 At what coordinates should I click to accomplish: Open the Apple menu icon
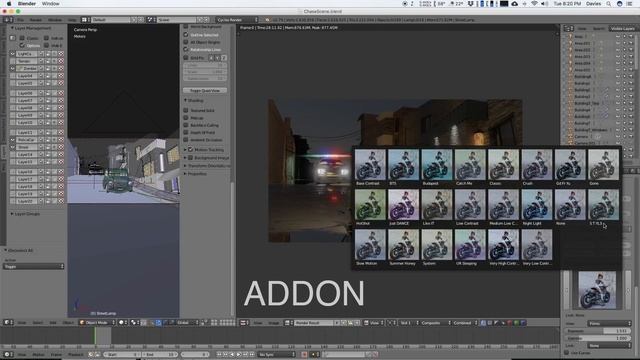[x=9, y=4]
